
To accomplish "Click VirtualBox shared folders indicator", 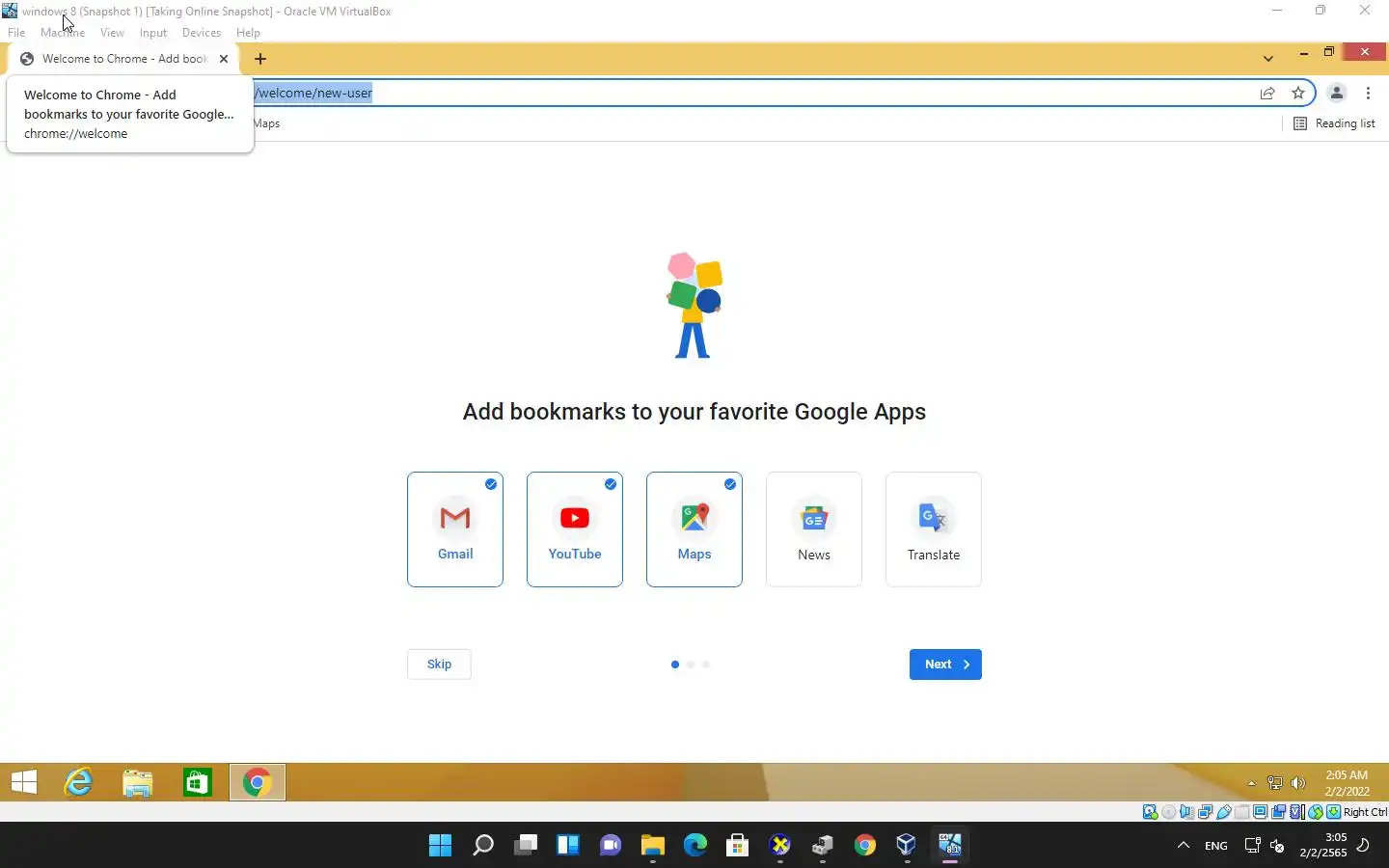I will (x=1242, y=812).
